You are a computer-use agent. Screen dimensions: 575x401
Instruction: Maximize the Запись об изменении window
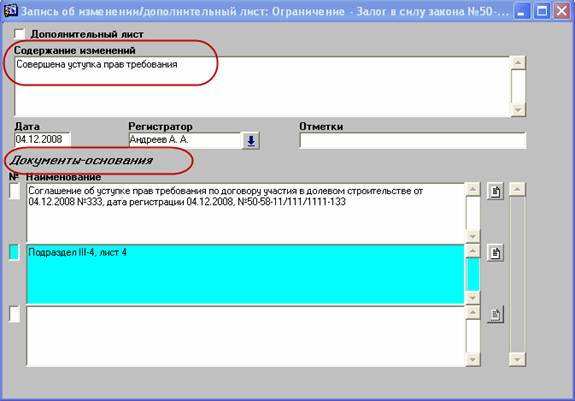pos(542,11)
